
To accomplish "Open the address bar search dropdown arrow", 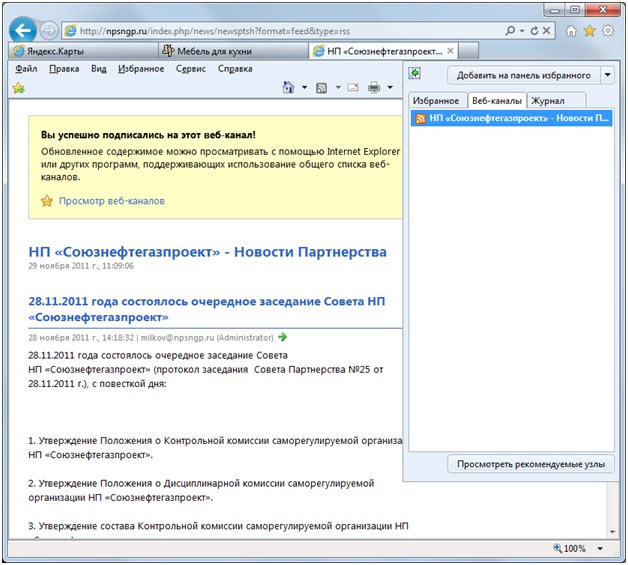I will [522, 31].
